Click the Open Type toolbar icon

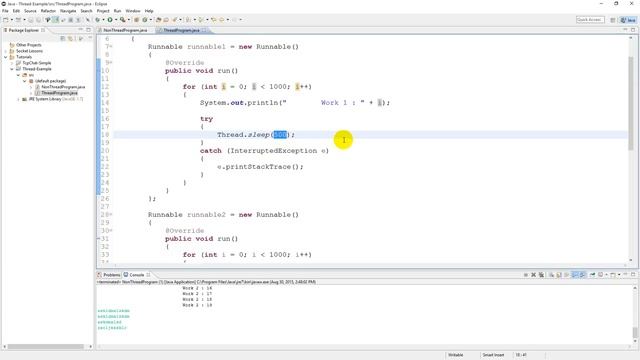pyautogui.click(x=158, y=20)
